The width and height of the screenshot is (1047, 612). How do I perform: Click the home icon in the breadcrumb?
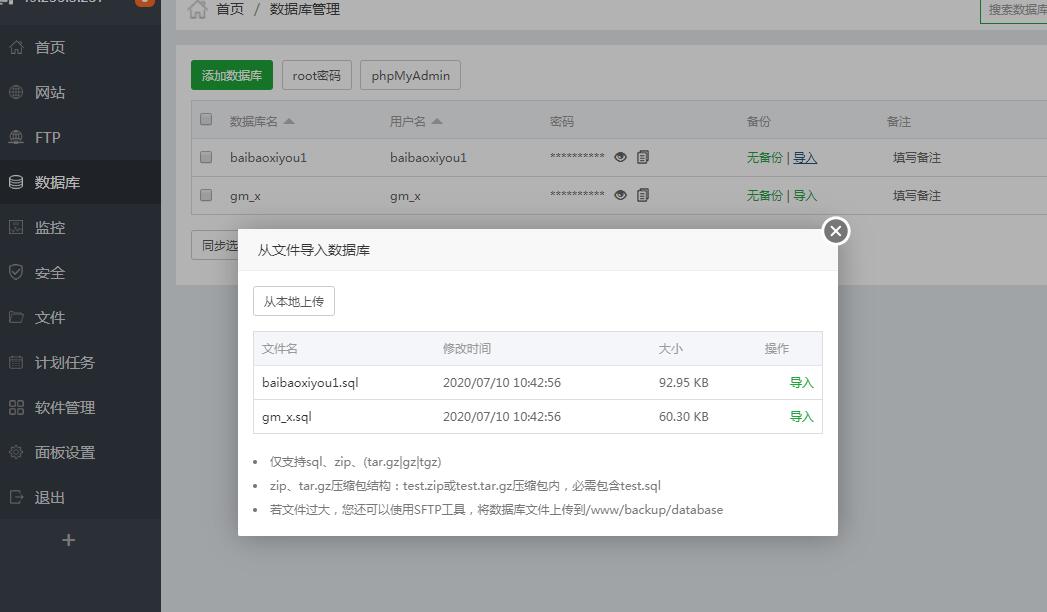click(197, 10)
